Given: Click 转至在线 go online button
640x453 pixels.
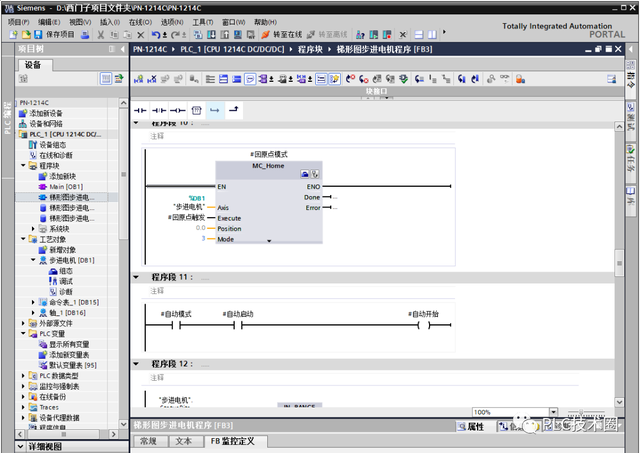Looking at the screenshot, I should pyautogui.click(x=282, y=35).
